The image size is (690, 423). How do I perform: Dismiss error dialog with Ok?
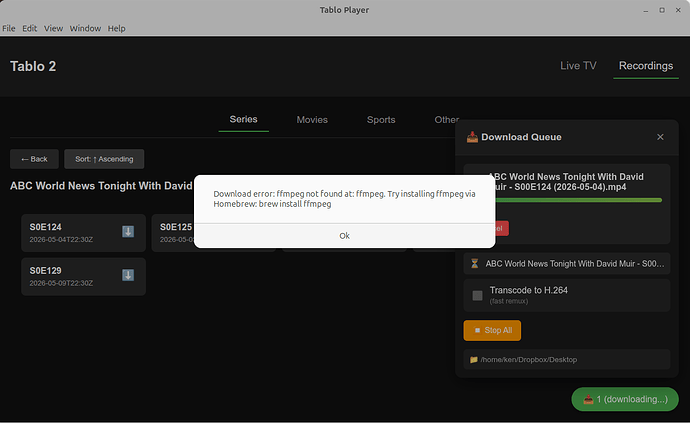(x=345, y=235)
